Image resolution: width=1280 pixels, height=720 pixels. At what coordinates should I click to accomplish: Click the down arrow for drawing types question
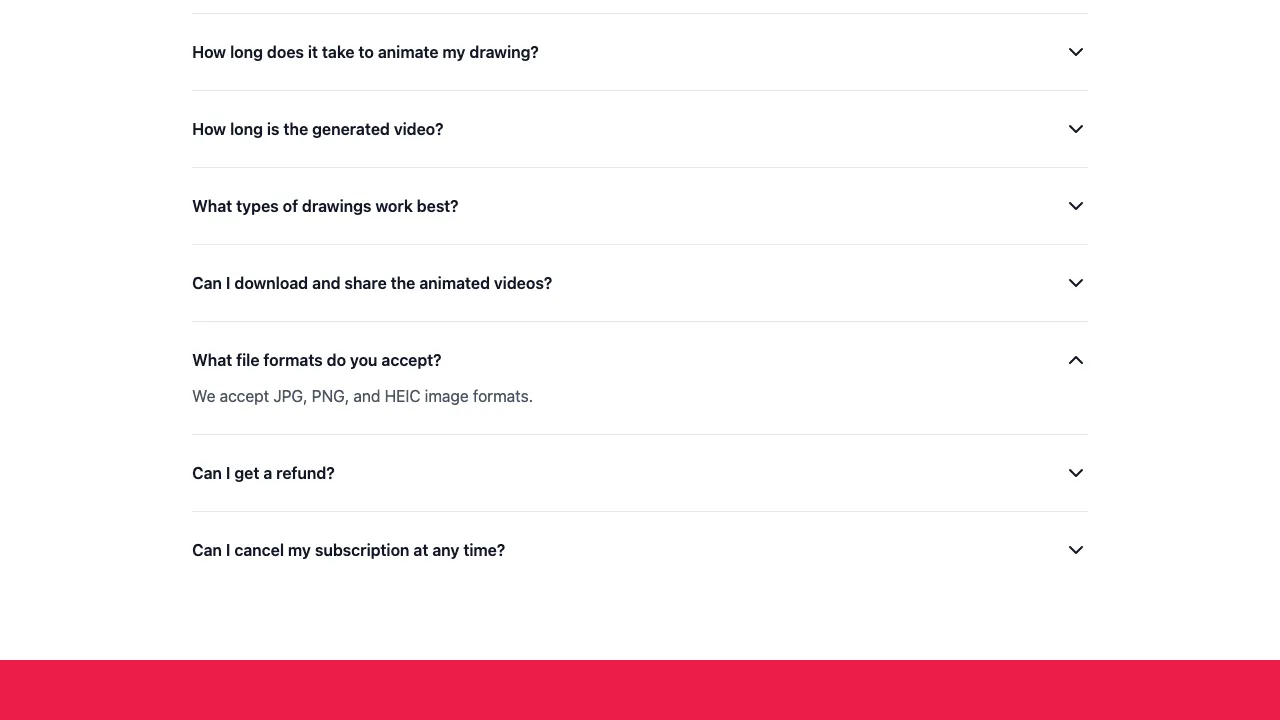pyautogui.click(x=1075, y=206)
